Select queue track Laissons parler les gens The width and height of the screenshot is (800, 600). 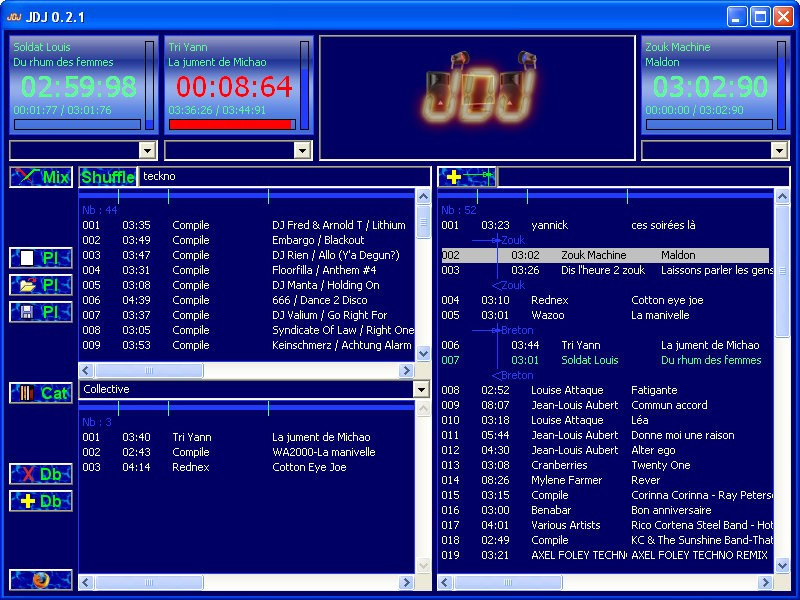click(606, 270)
